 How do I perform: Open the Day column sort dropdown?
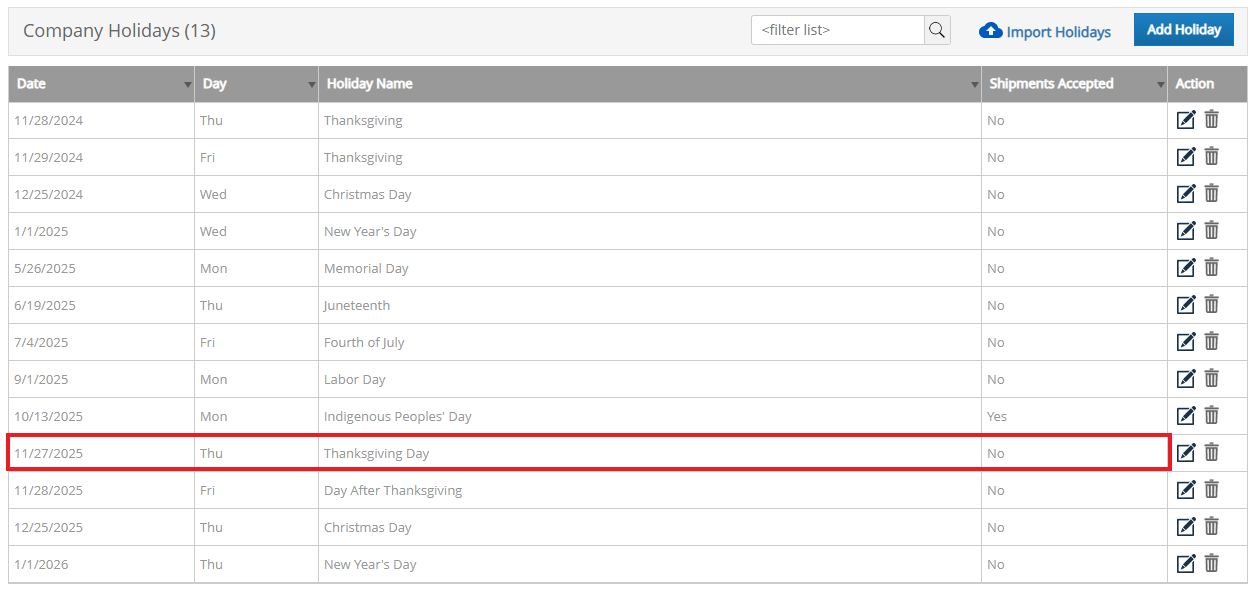click(x=312, y=85)
